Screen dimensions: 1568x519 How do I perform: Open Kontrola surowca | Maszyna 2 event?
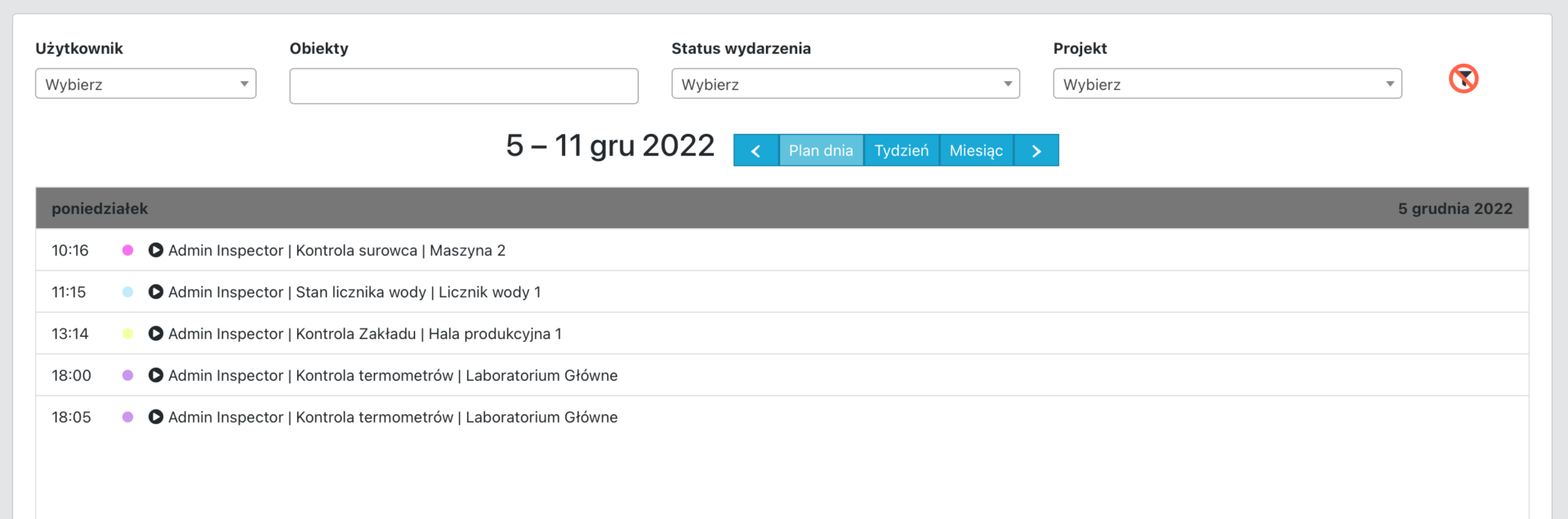336,250
